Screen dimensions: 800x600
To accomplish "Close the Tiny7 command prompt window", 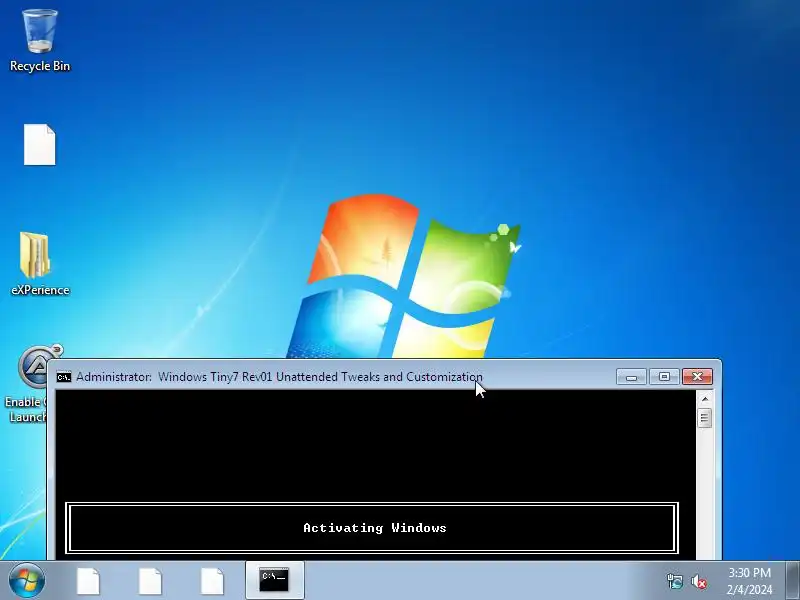I will coord(697,377).
